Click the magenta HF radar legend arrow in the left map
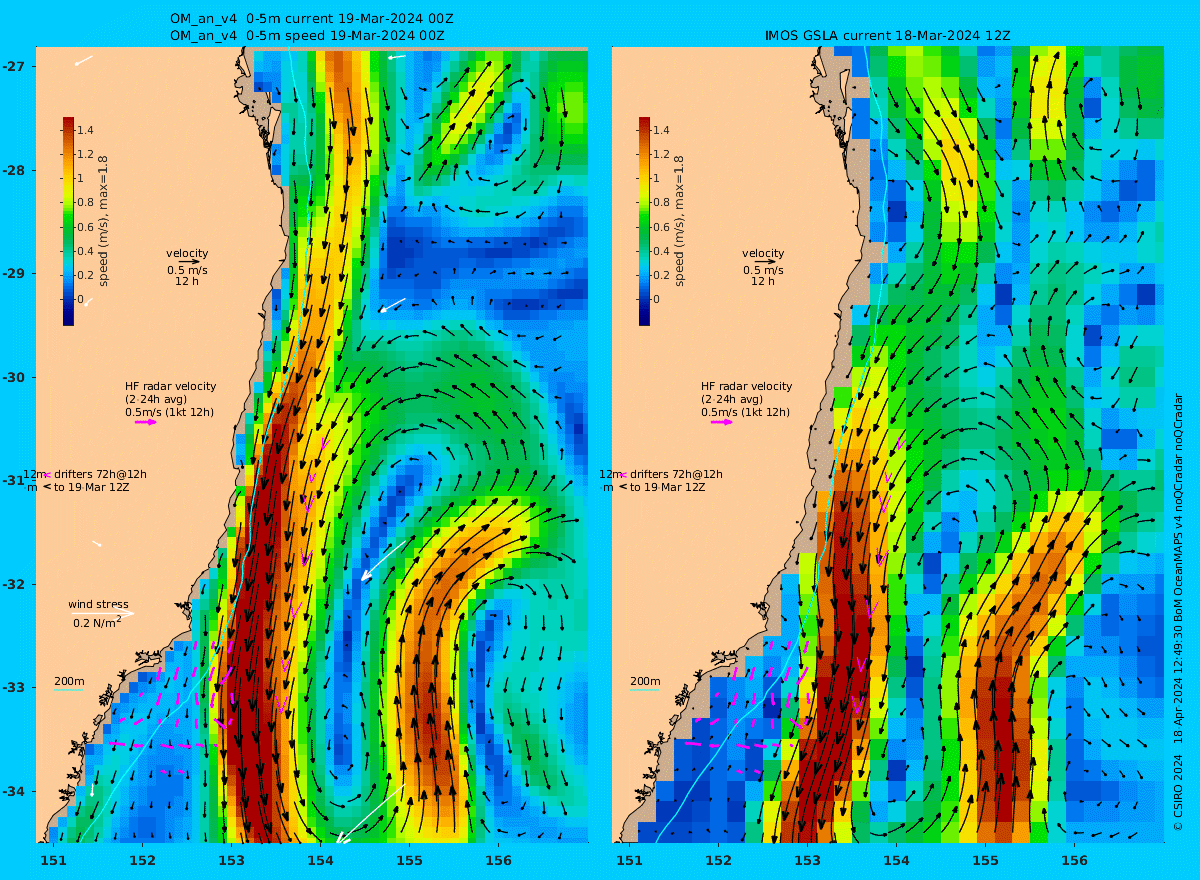1200x880 pixels. (146, 422)
